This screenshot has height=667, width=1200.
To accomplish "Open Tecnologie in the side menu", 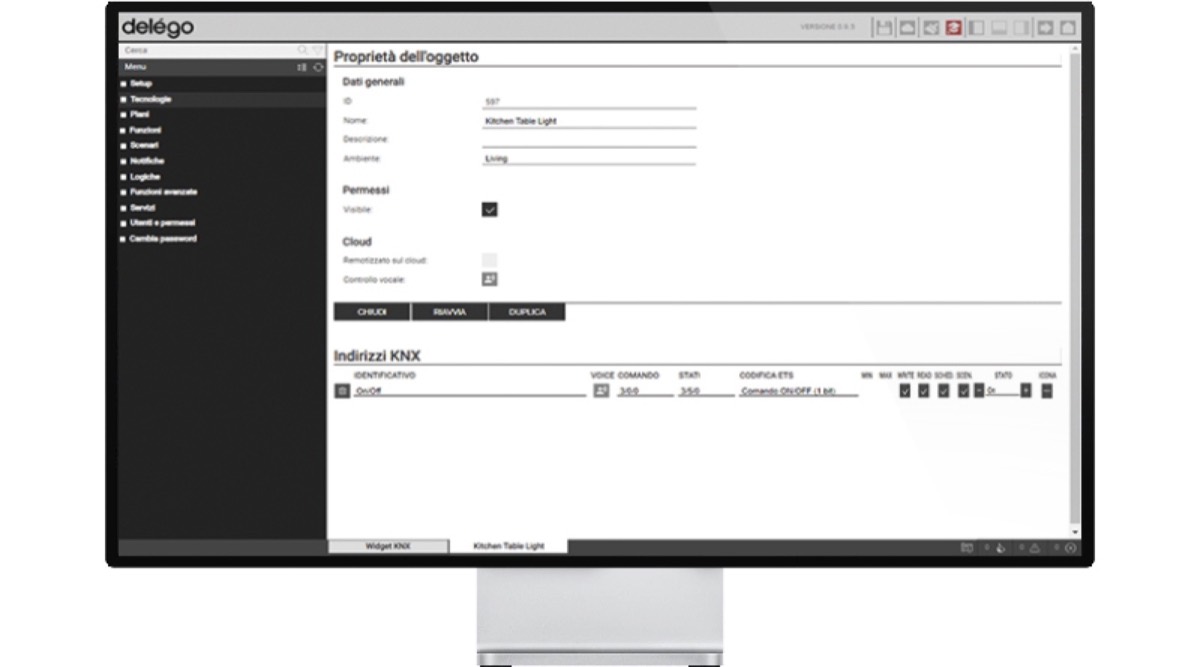I will tap(151, 99).
